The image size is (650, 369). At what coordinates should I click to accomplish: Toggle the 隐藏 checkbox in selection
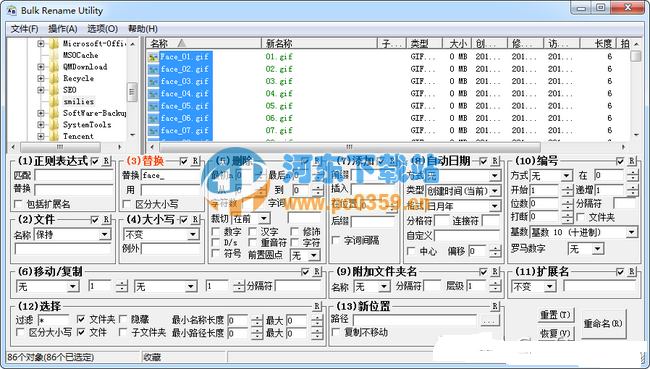(x=123, y=319)
